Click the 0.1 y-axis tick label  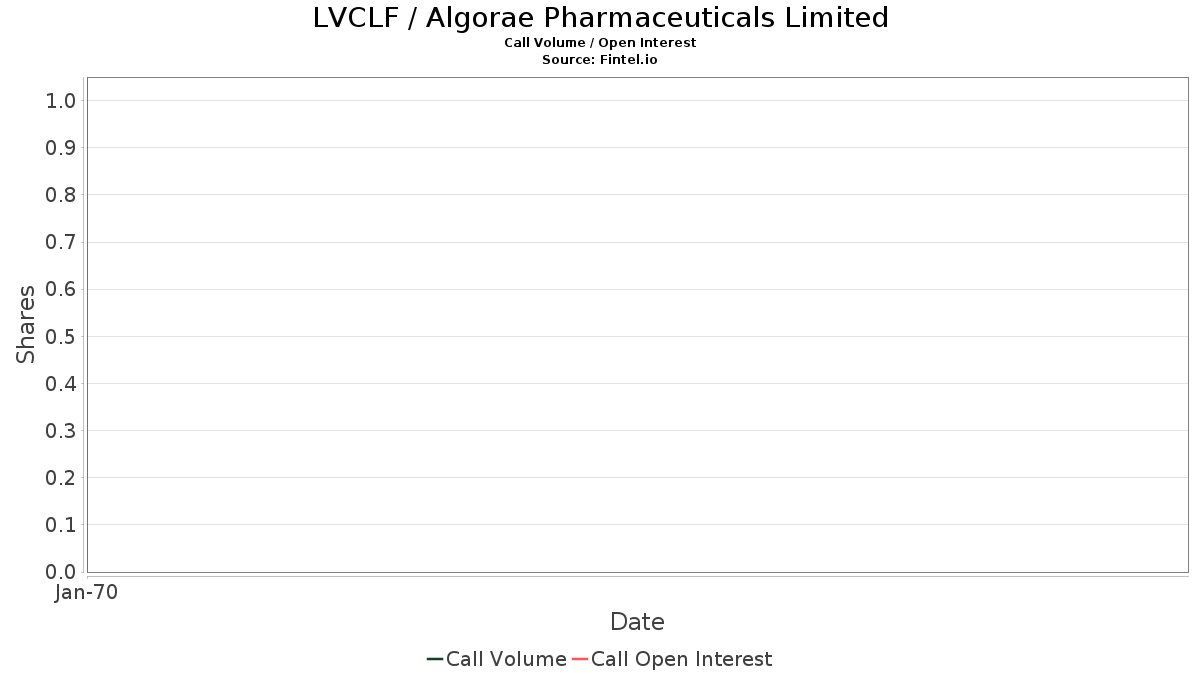tap(61, 524)
